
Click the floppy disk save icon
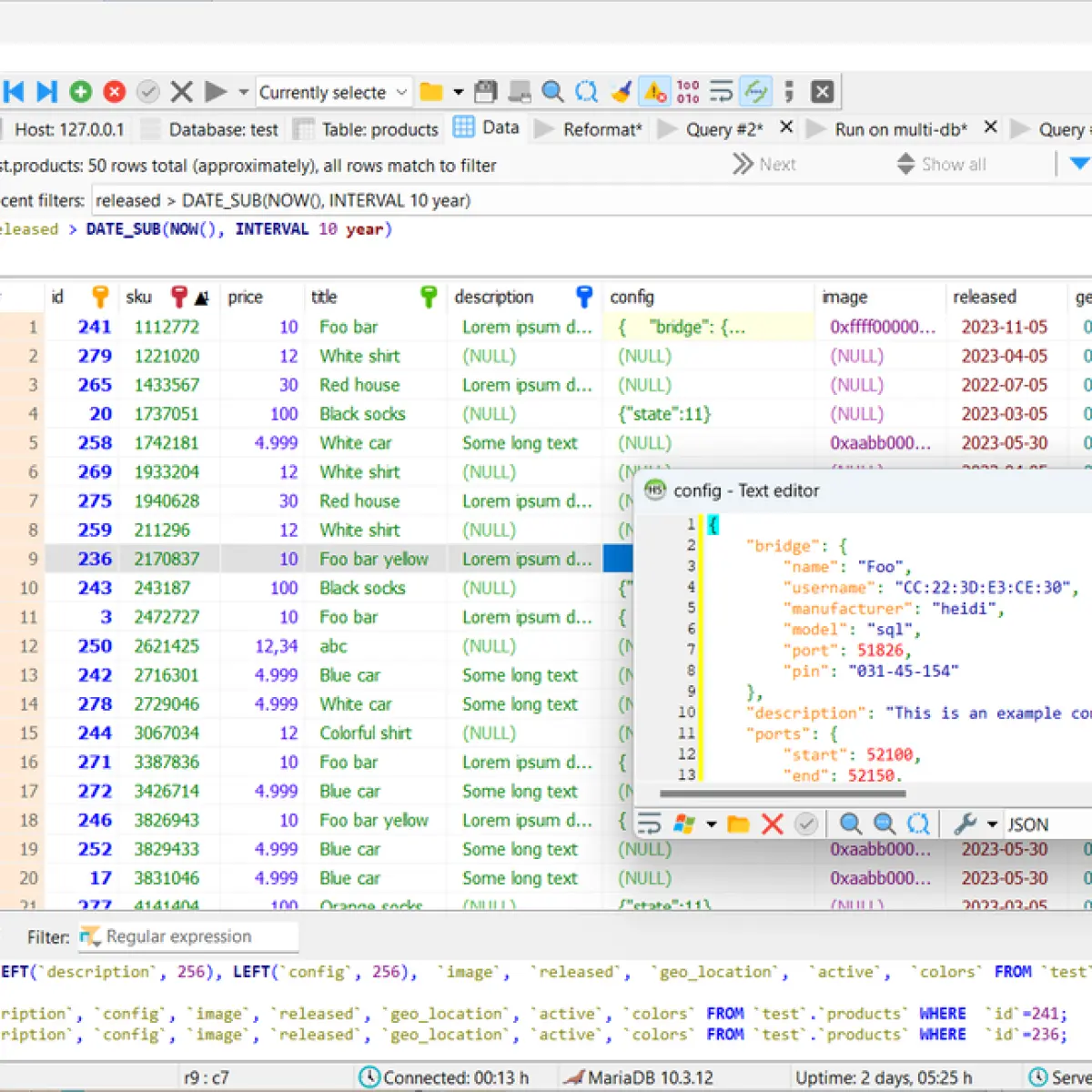click(x=486, y=92)
